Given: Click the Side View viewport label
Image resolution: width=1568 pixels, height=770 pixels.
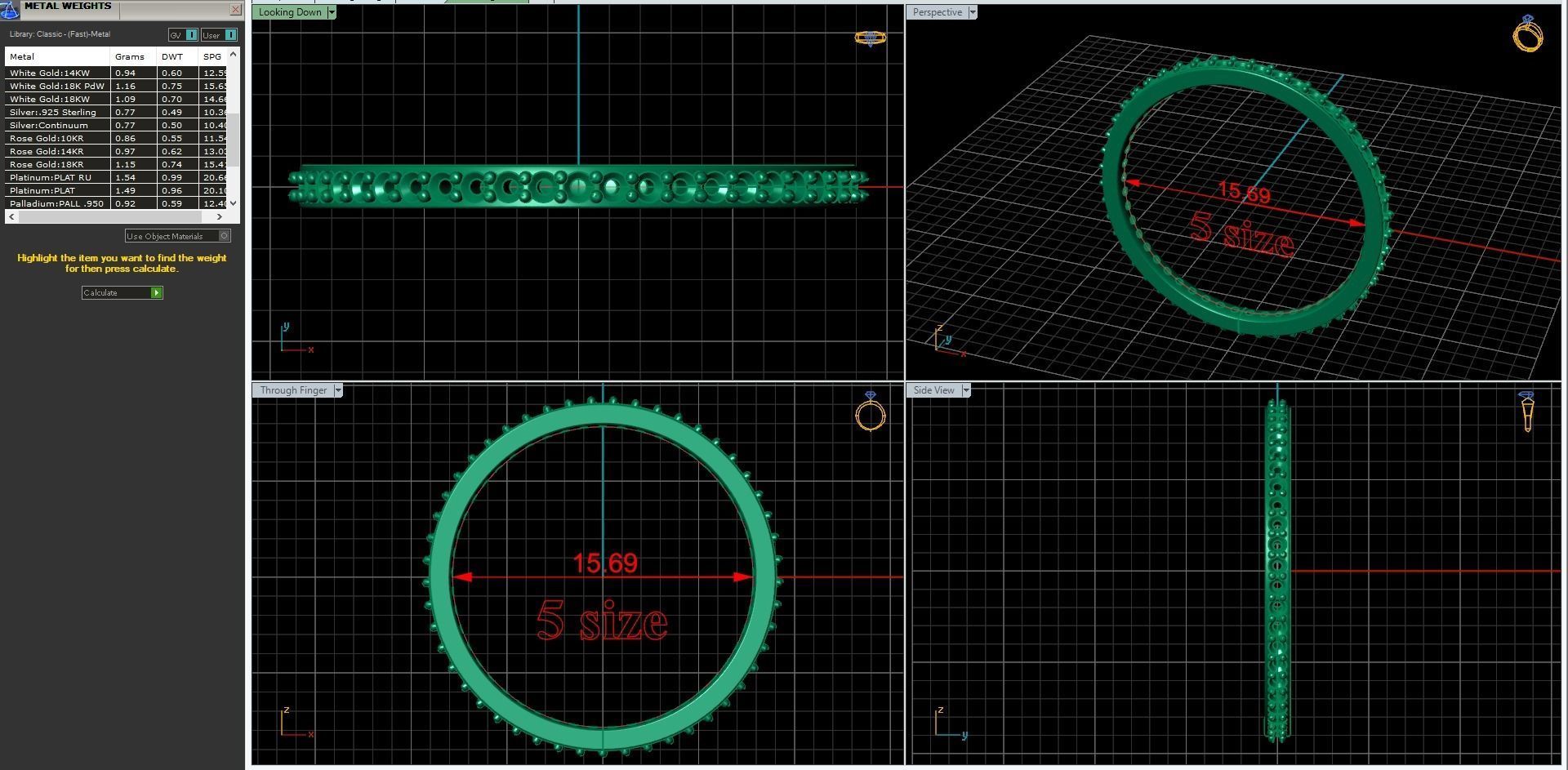Looking at the screenshot, I should (x=934, y=390).
